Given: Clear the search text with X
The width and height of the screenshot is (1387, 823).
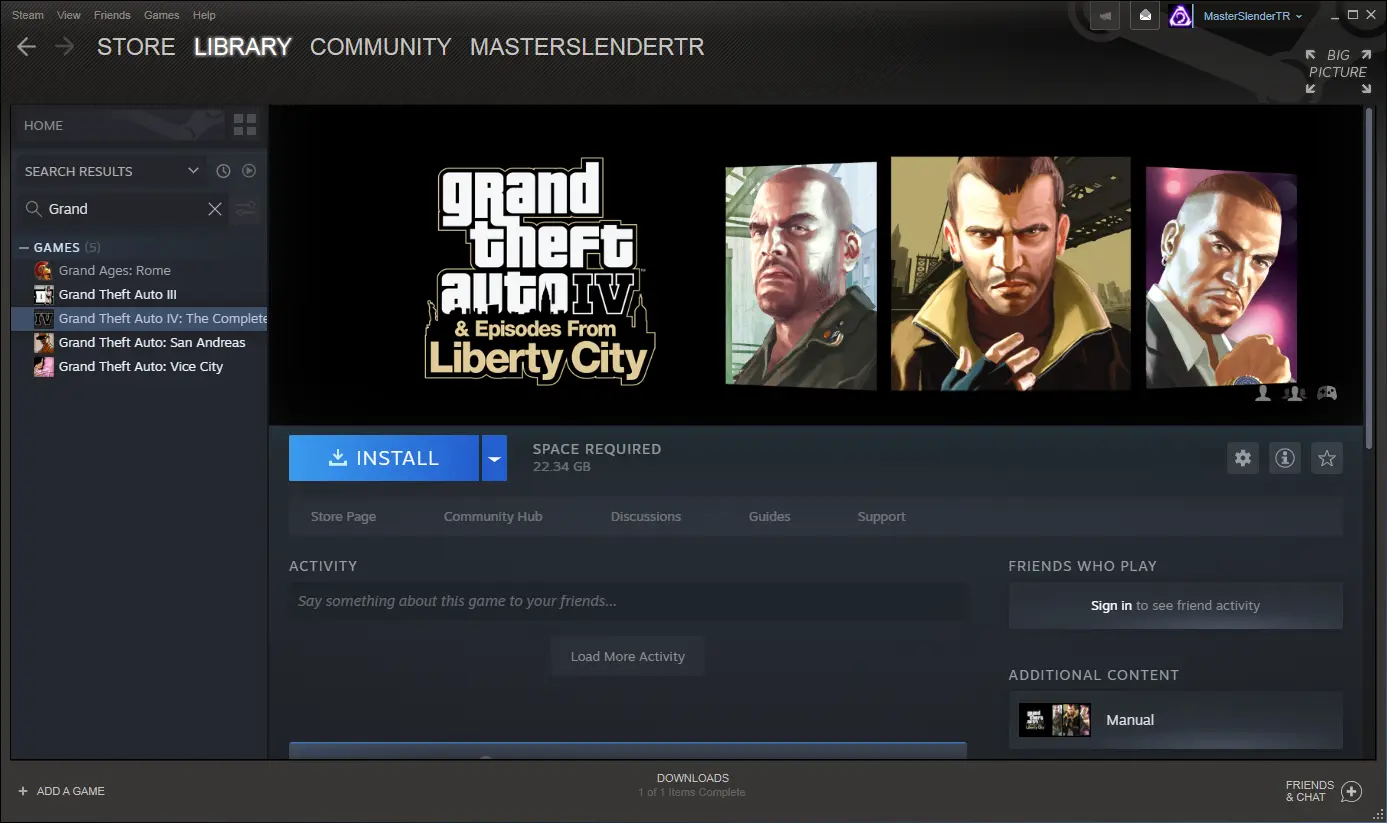Looking at the screenshot, I should (215, 209).
